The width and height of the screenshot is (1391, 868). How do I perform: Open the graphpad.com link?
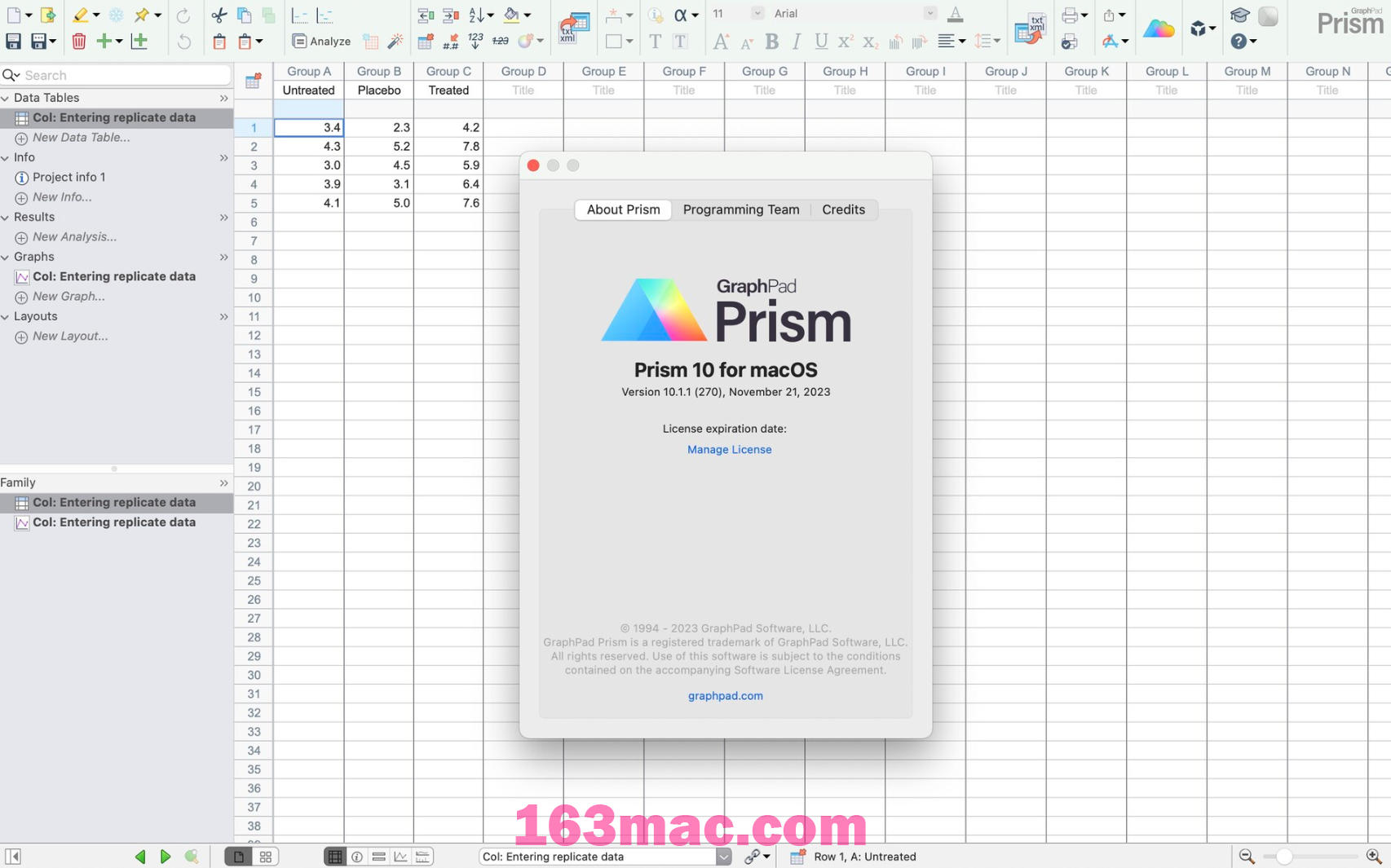tap(725, 695)
